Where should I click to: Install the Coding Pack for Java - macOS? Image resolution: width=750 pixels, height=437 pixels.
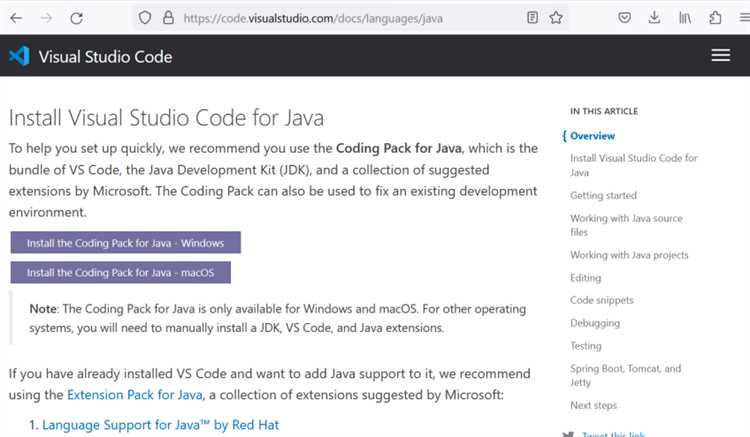[121, 273]
